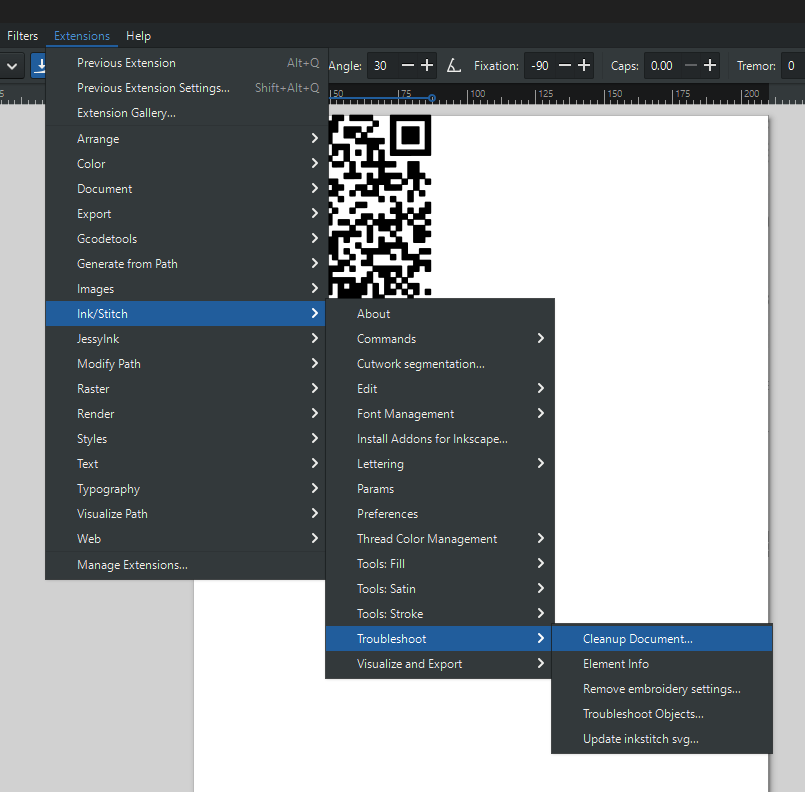
Task: Decrease the Angle value
Action: 408,66
